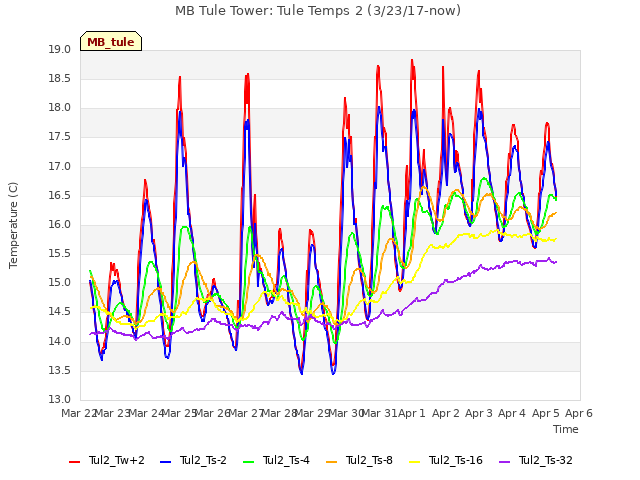Screen dimensions: 640x480
Task: Click the Apr 5 date tick label
Action: (546, 413)
